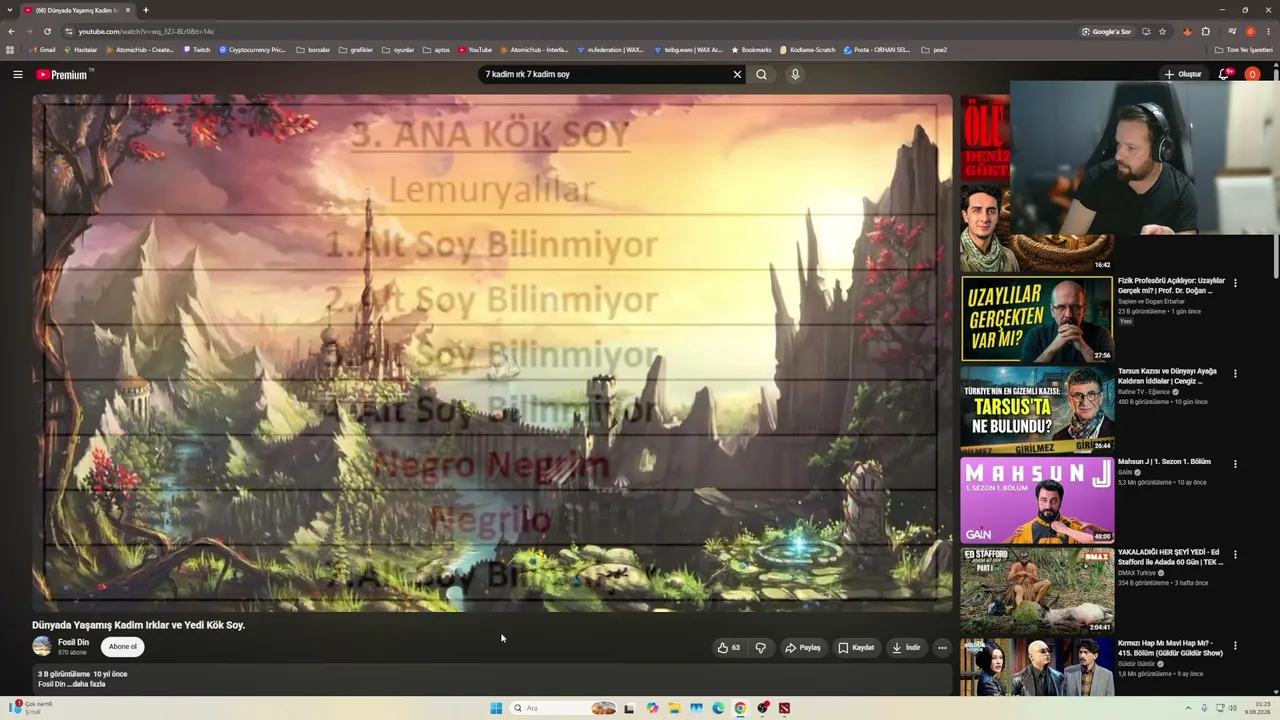Share the video via Paylaş

803,647
